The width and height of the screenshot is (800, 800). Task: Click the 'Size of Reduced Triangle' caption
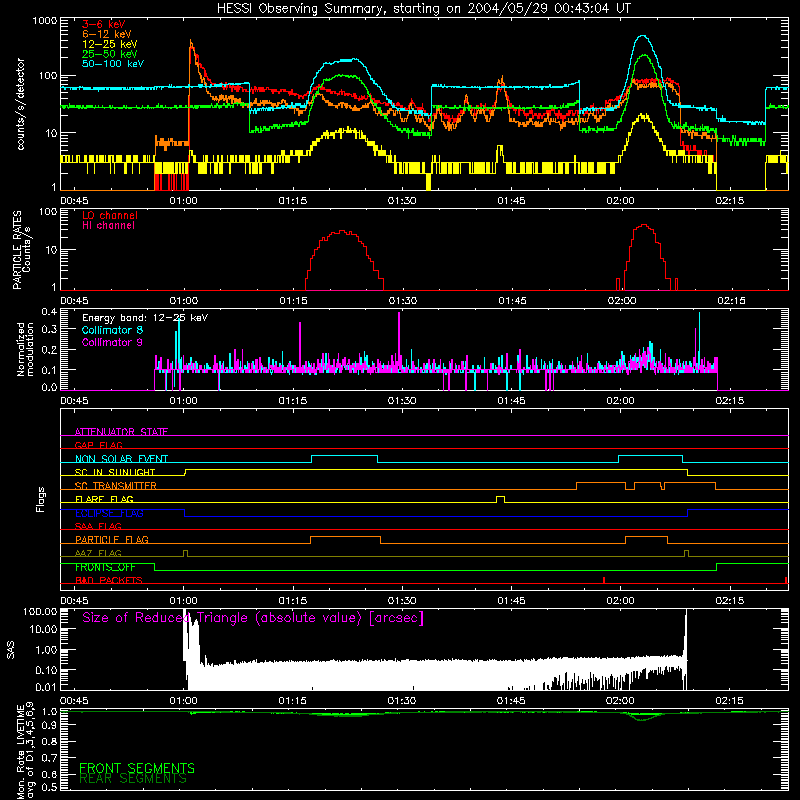[253, 618]
